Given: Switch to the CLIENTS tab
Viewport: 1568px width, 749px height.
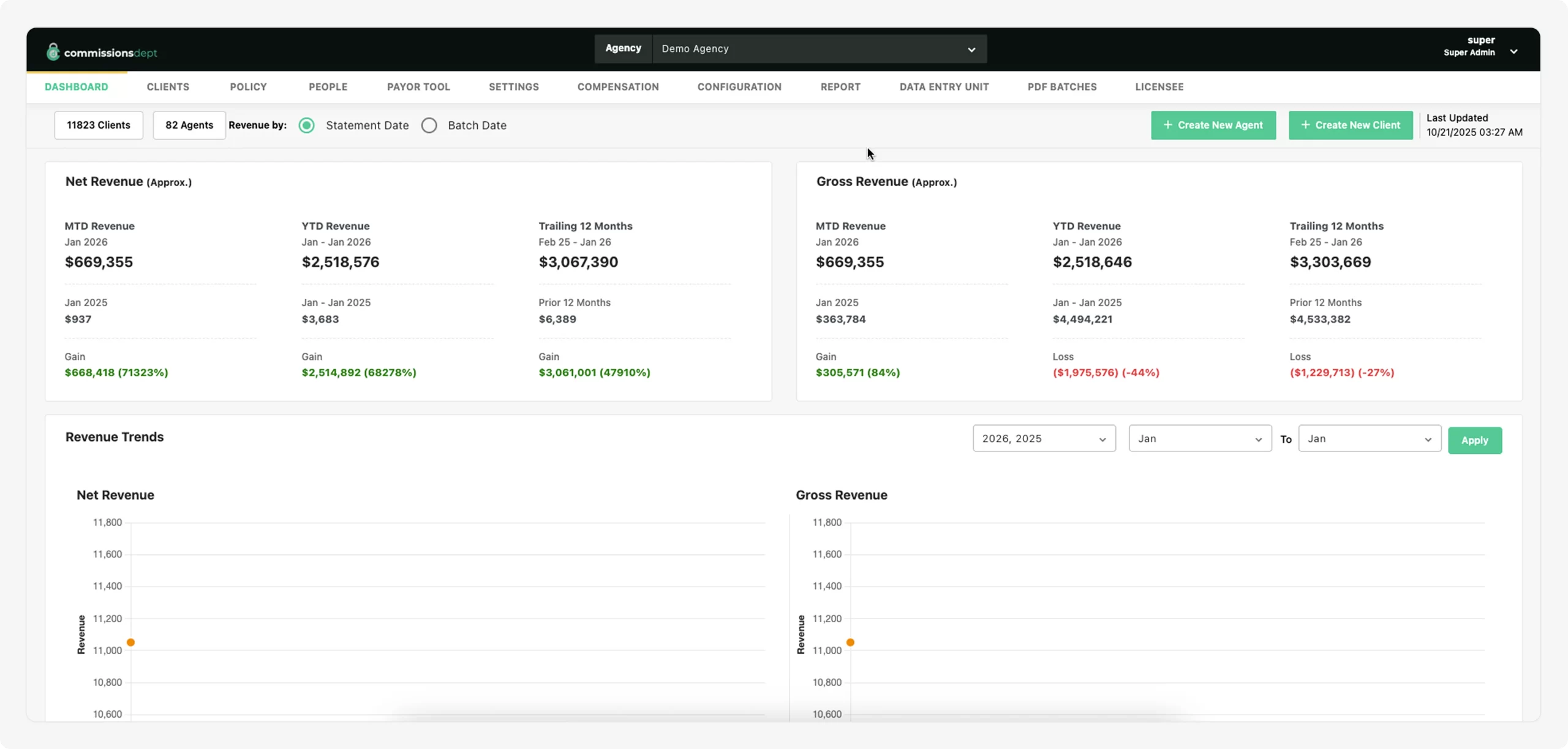Looking at the screenshot, I should pyautogui.click(x=168, y=86).
